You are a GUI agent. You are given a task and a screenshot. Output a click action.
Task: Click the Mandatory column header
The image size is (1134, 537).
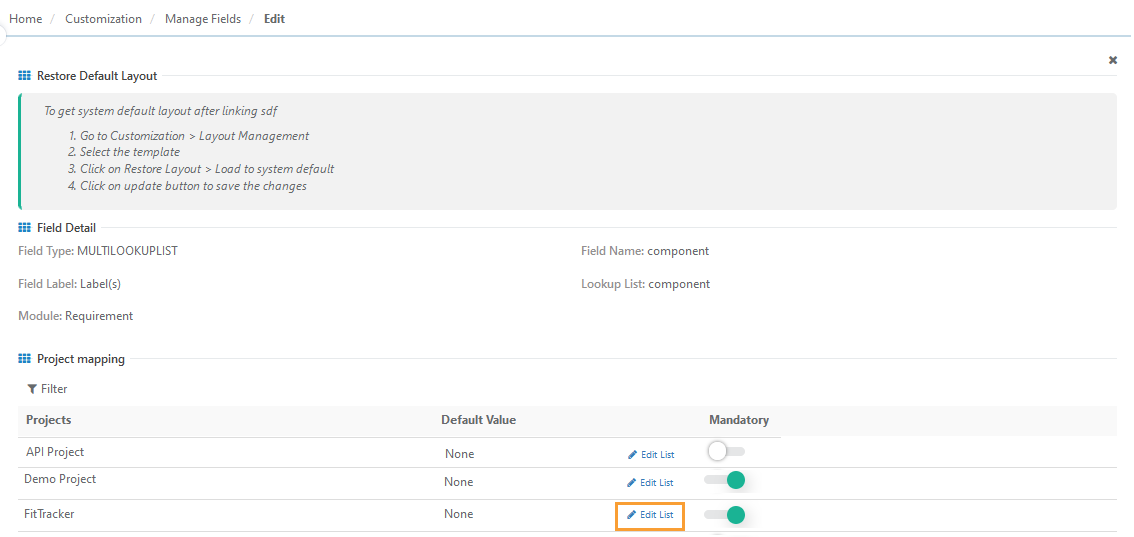[739, 420]
